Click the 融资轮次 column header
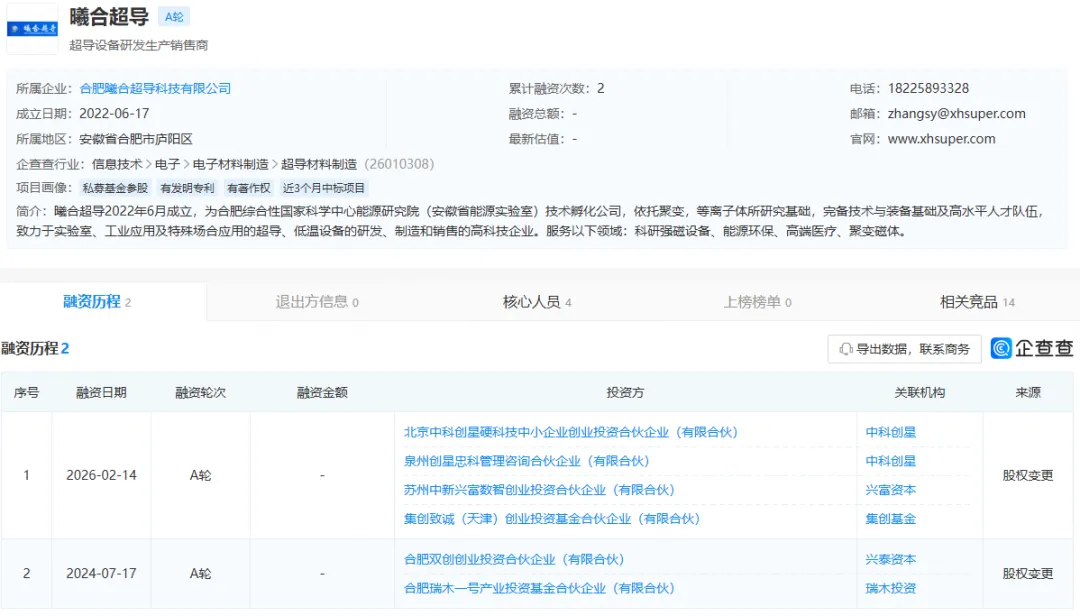The height and width of the screenshot is (616, 1080). (200, 392)
